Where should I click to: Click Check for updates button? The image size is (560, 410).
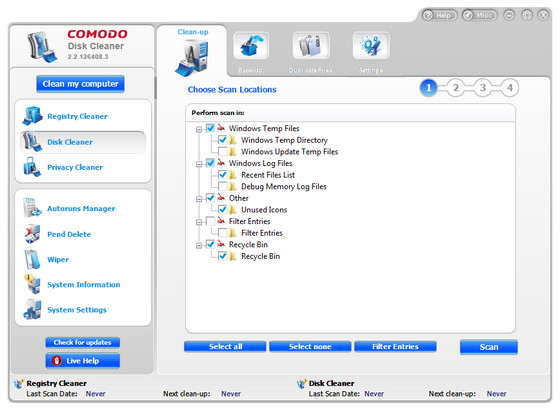coord(82,342)
